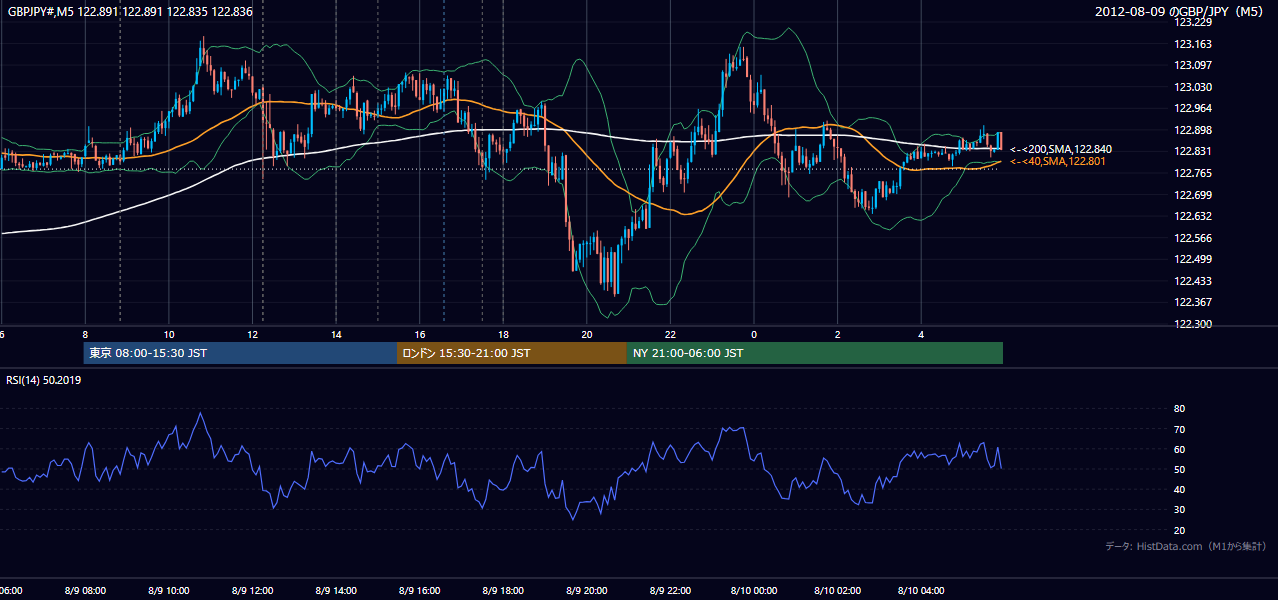
Task: Click the 8/9 16:00 date label
Action: point(420,591)
